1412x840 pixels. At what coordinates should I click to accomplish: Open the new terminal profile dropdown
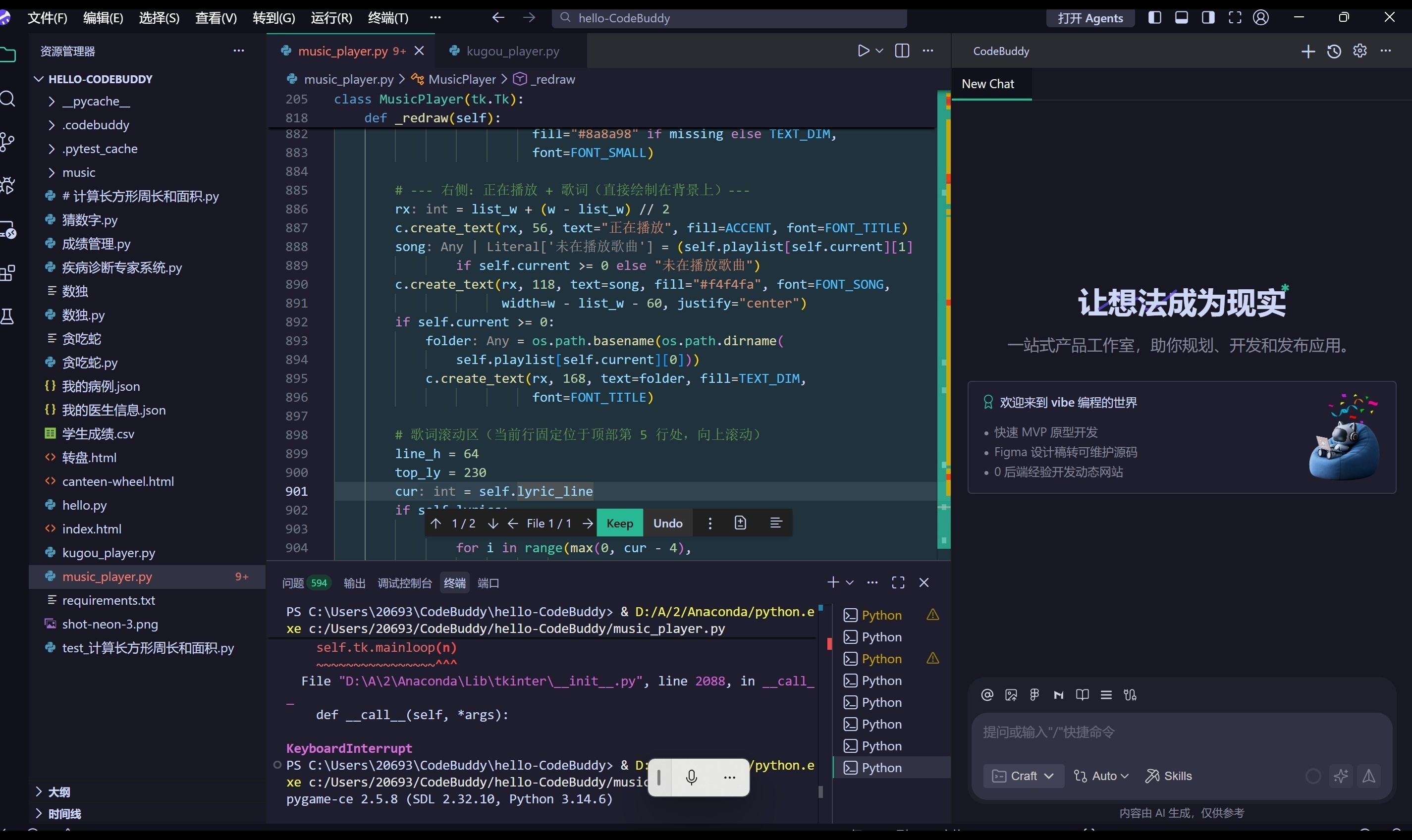coord(849,582)
